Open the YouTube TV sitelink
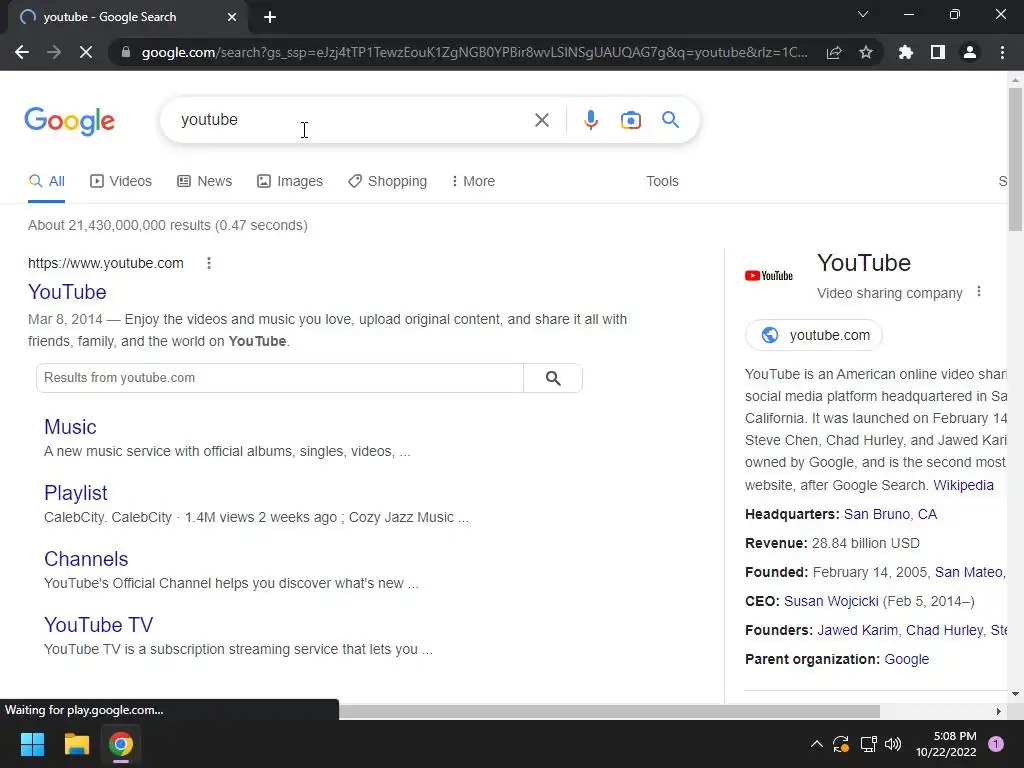The width and height of the screenshot is (1024, 768). pyautogui.click(x=99, y=625)
